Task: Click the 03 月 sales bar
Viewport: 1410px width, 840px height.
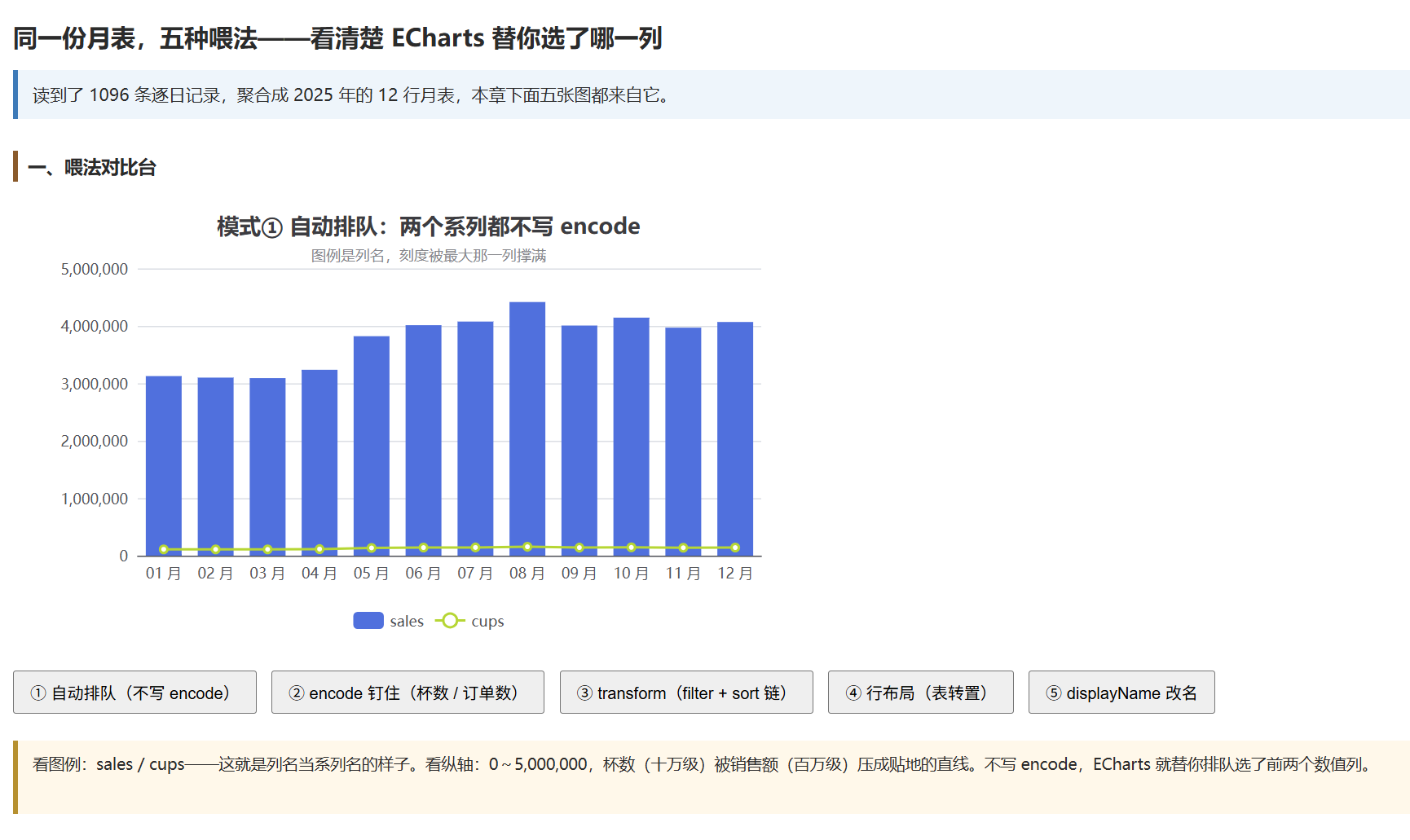Action: (x=267, y=467)
